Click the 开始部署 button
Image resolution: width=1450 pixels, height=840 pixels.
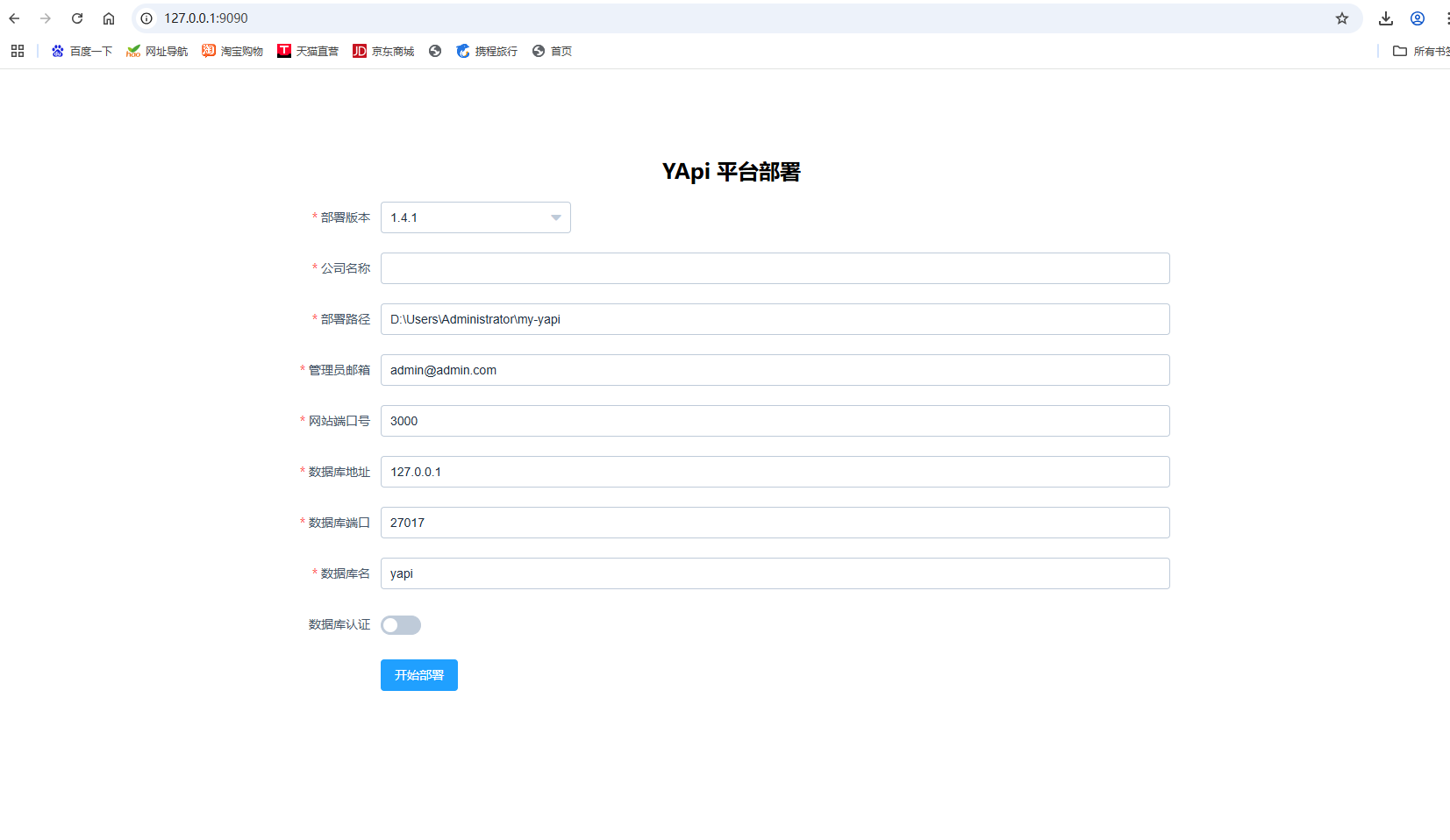[x=419, y=675]
